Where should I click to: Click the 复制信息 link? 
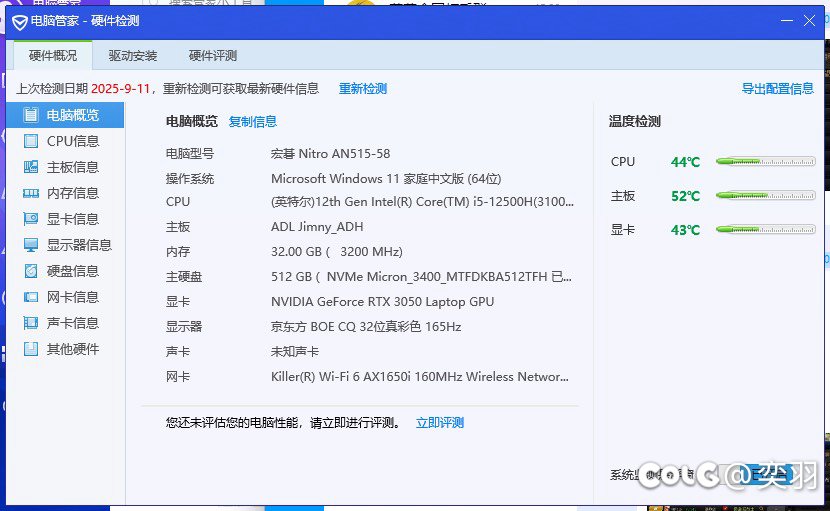point(253,122)
